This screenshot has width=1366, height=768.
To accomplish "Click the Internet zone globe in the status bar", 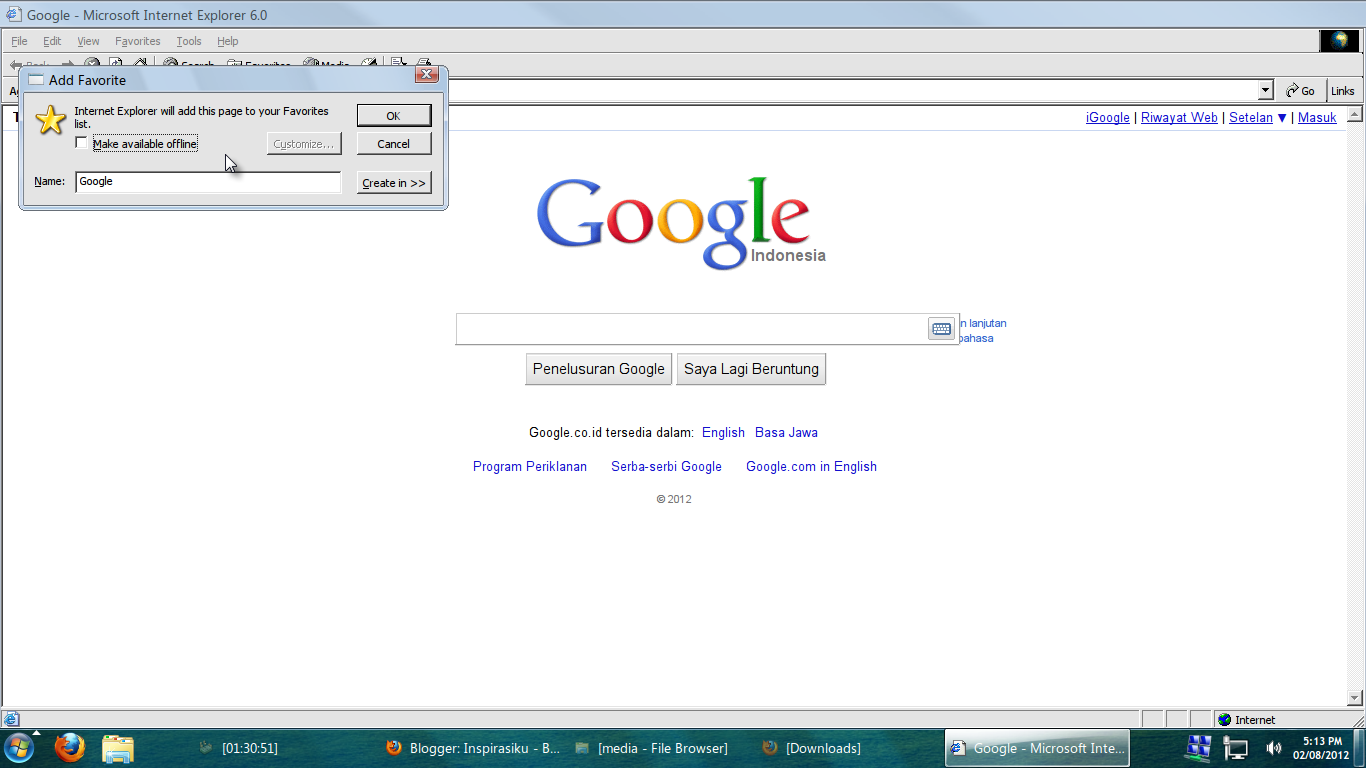I will tap(1224, 719).
